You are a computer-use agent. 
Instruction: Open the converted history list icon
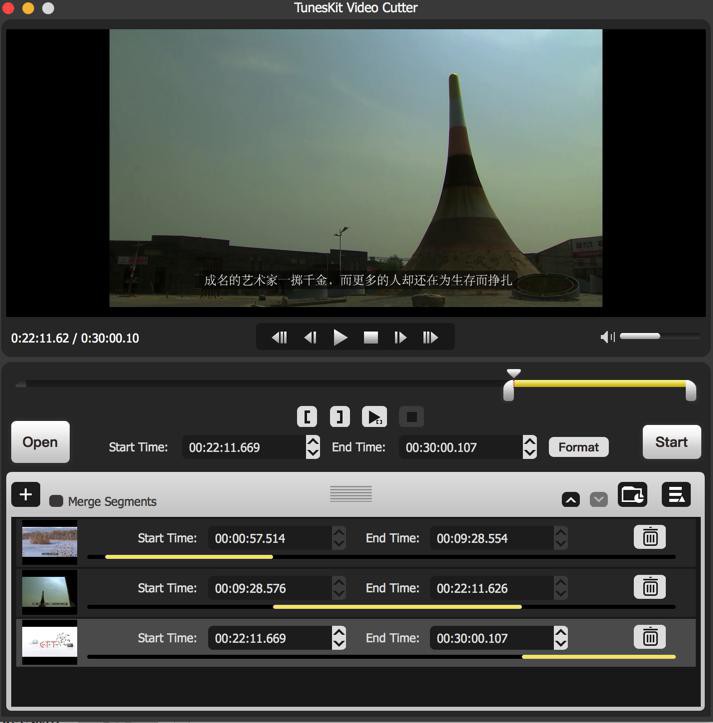[676, 495]
